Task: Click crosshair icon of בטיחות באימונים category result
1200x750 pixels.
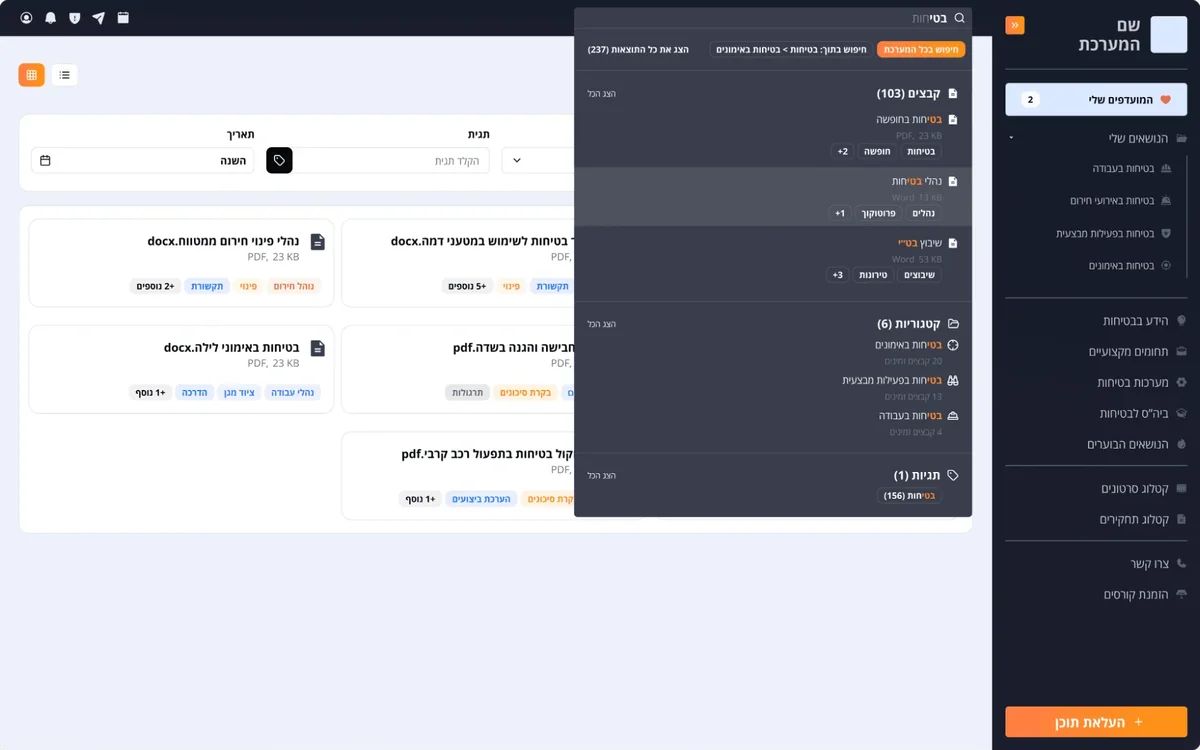Action: pos(953,345)
